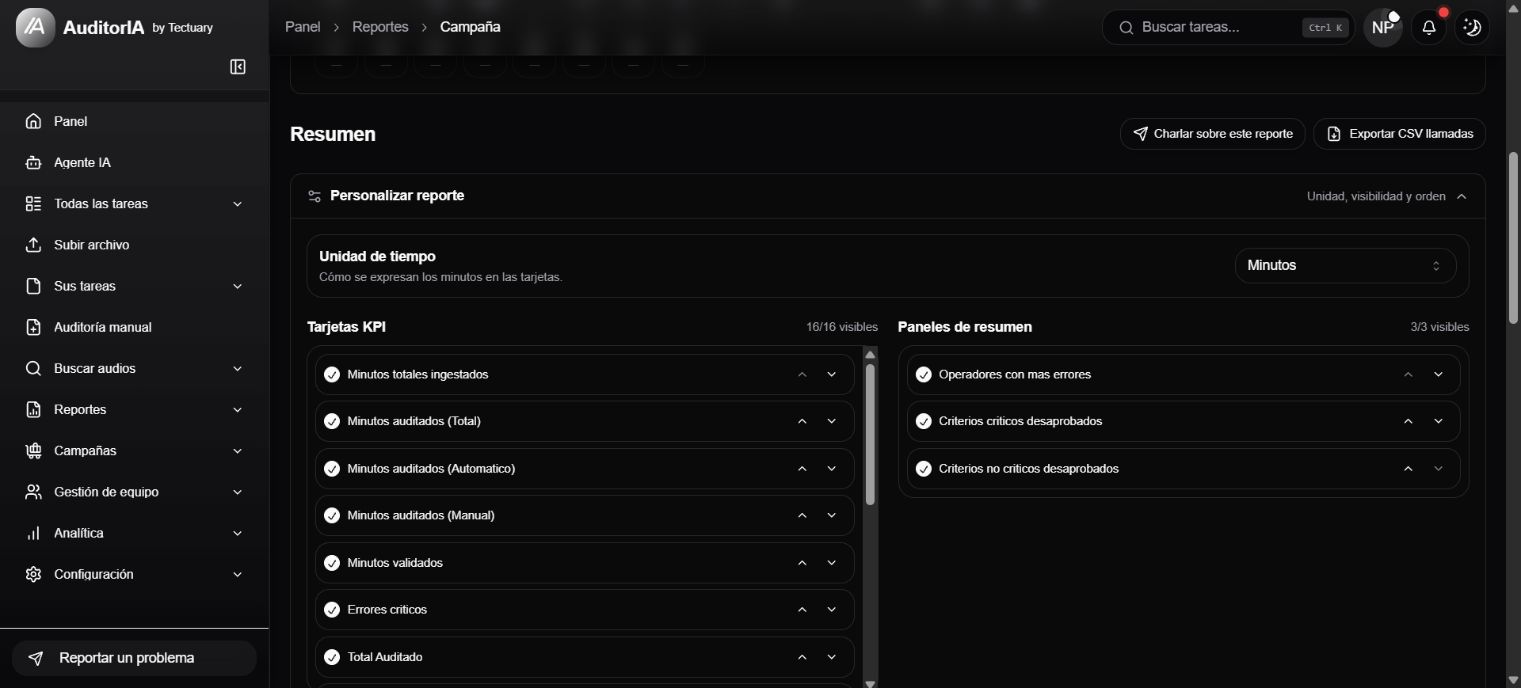Move Operadores con mas errores down

click(1438, 374)
